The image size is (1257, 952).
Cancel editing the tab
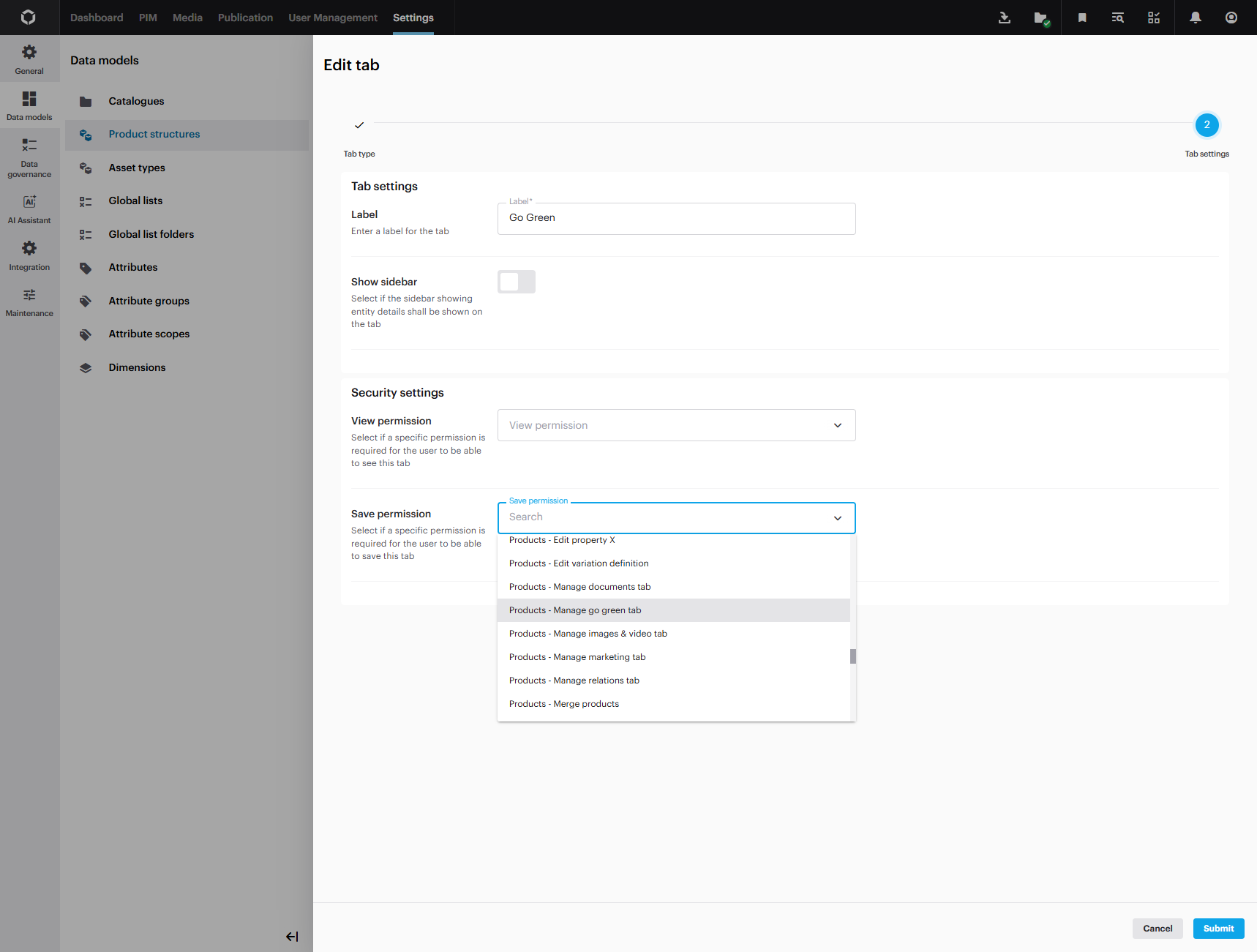click(1157, 929)
